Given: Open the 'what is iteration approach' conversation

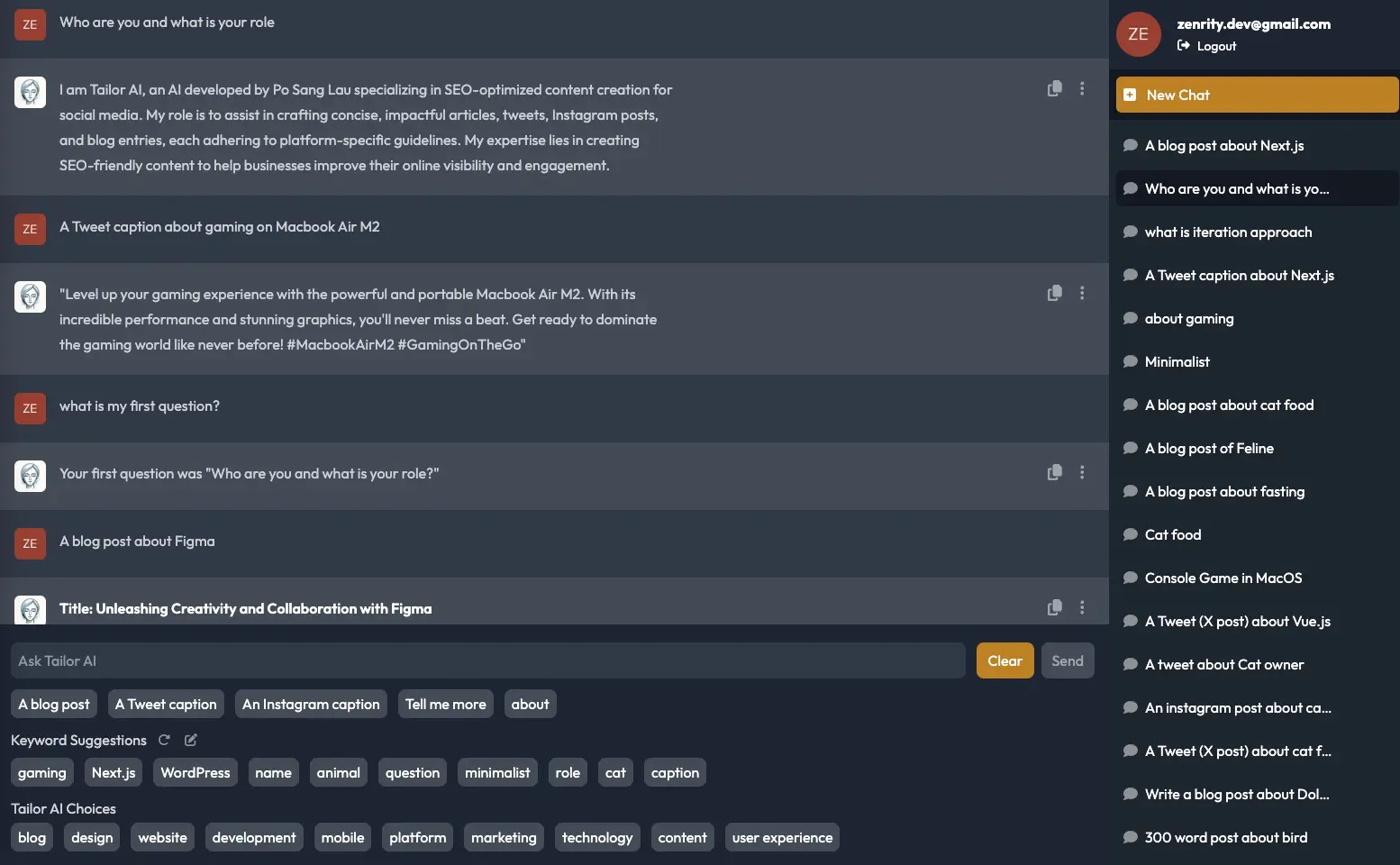Looking at the screenshot, I should [x=1228, y=232].
